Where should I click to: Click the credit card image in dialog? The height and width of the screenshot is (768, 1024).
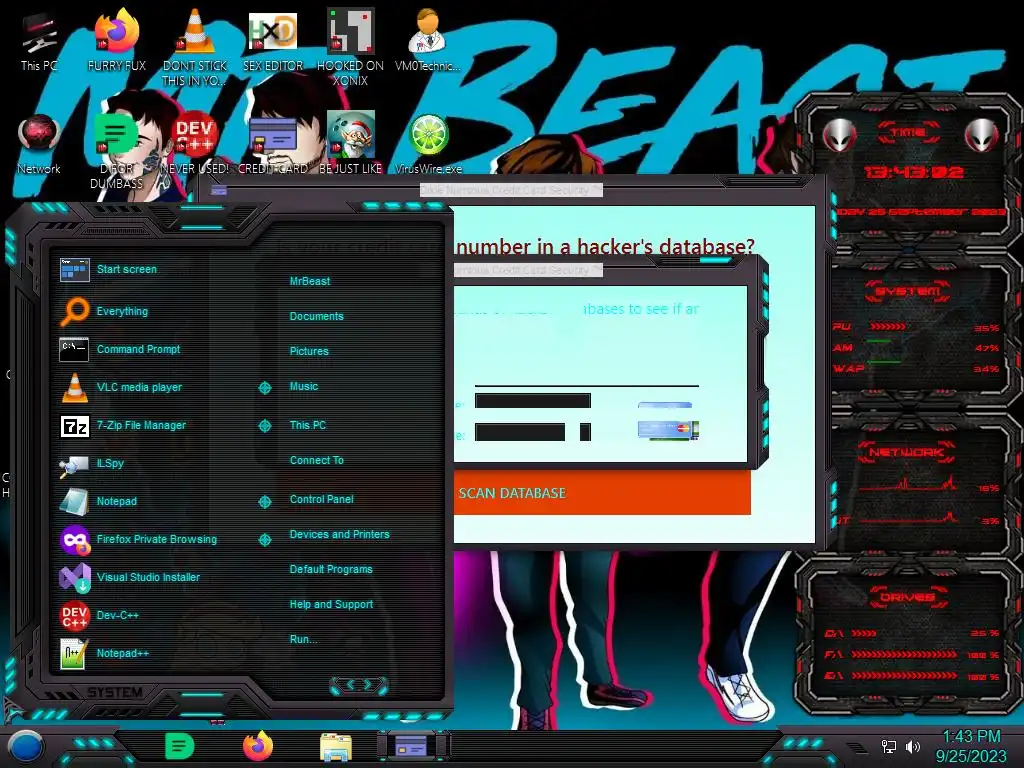click(668, 429)
